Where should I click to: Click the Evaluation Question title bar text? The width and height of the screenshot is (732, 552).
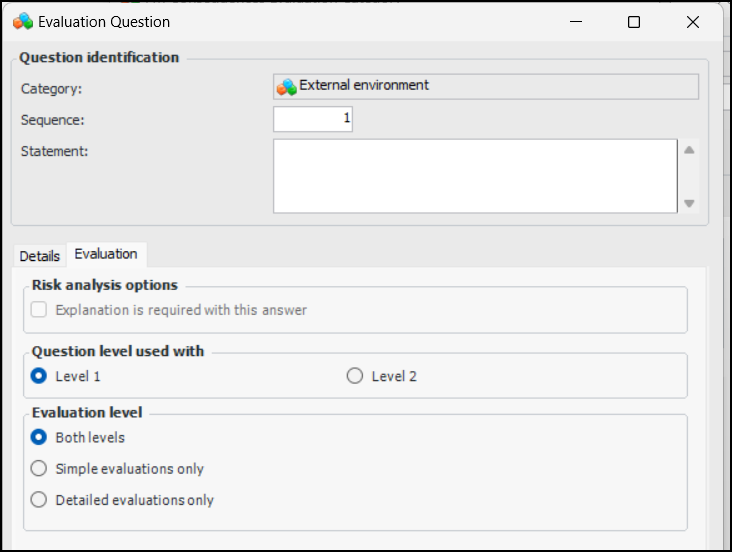point(104,22)
